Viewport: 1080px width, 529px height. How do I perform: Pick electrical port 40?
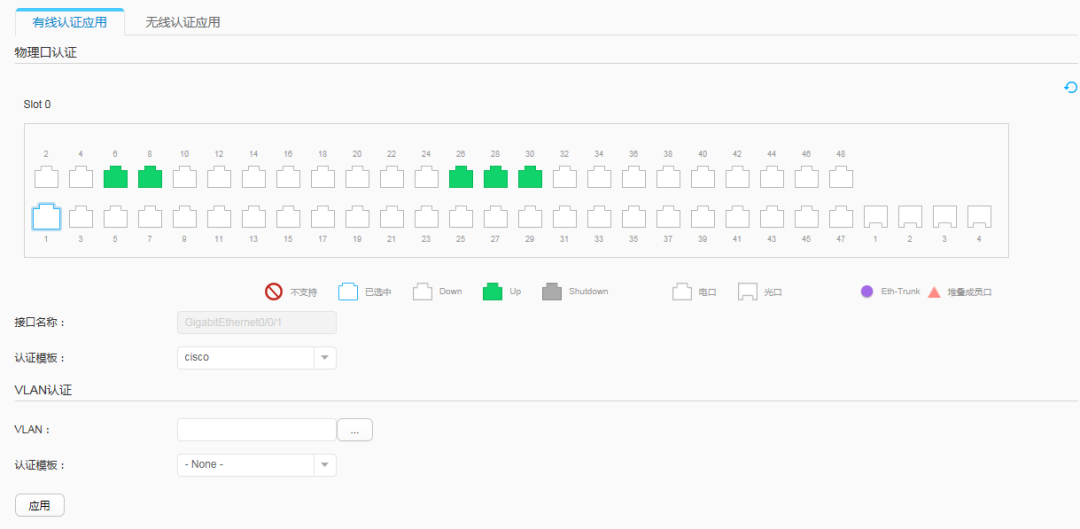pos(703,177)
